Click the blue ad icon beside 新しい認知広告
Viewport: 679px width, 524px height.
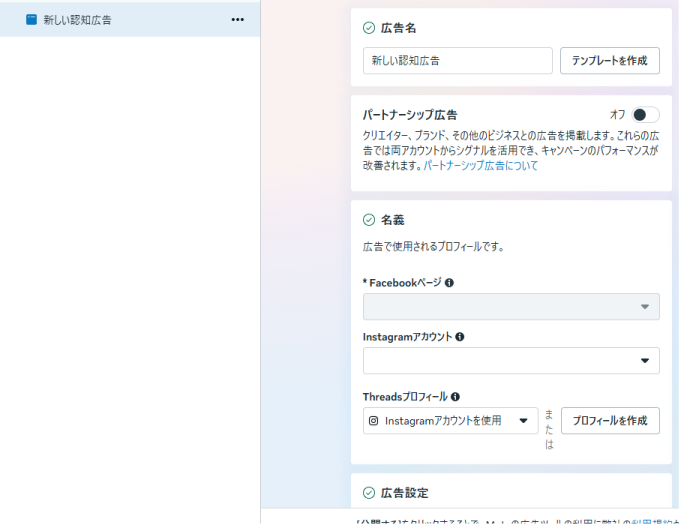click(x=31, y=19)
